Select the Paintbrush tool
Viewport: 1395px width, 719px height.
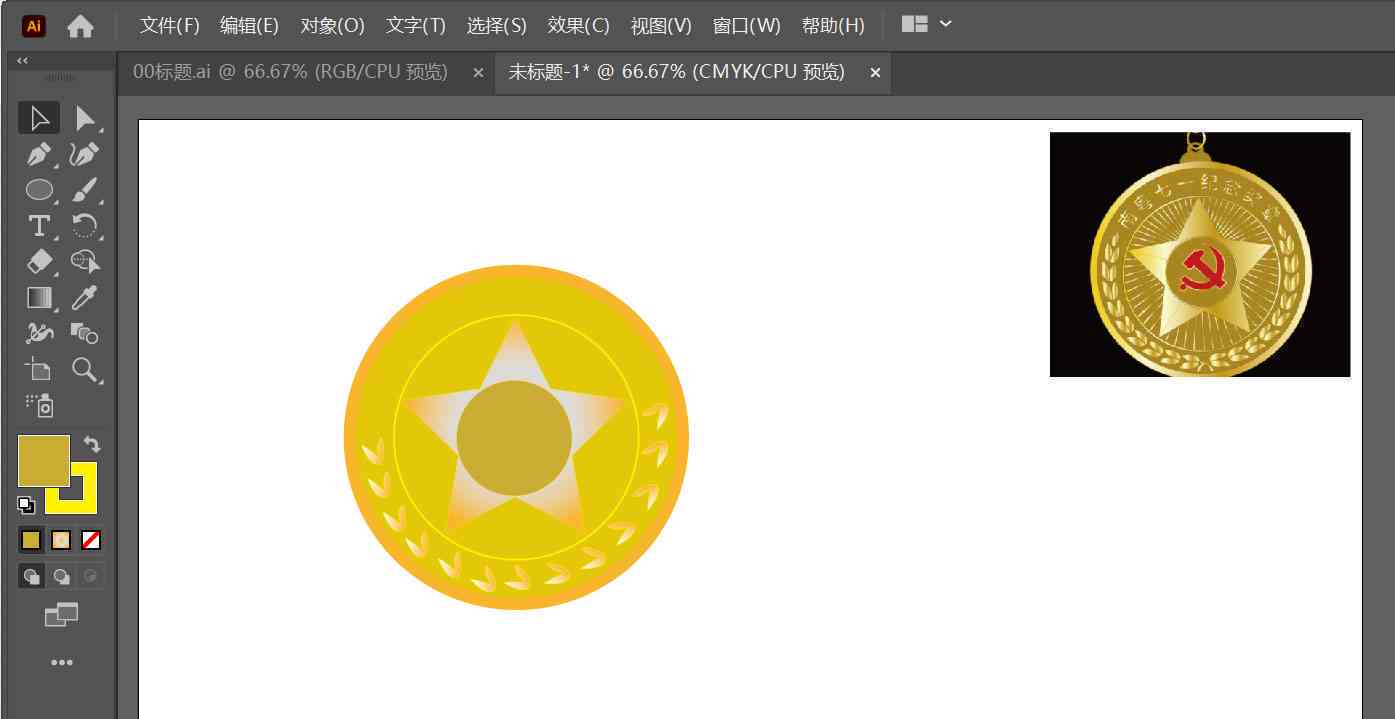(x=85, y=189)
